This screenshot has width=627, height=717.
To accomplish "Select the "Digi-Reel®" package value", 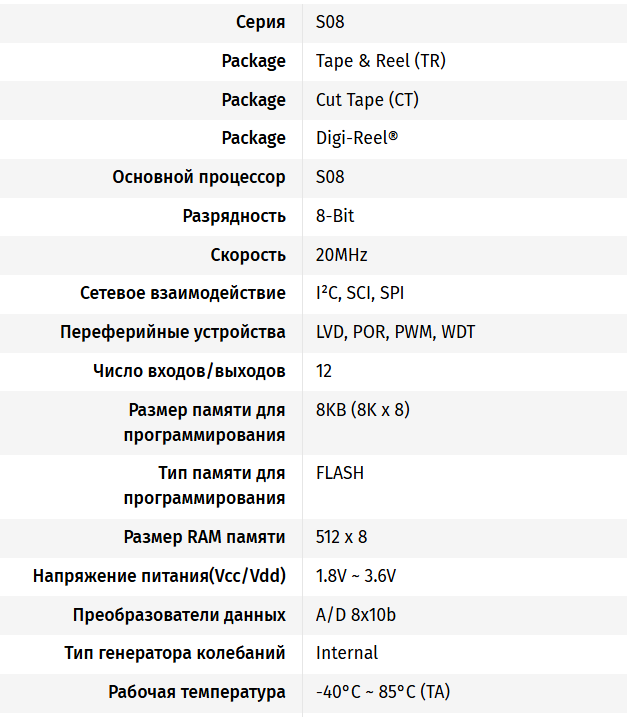I will click(x=356, y=138).
